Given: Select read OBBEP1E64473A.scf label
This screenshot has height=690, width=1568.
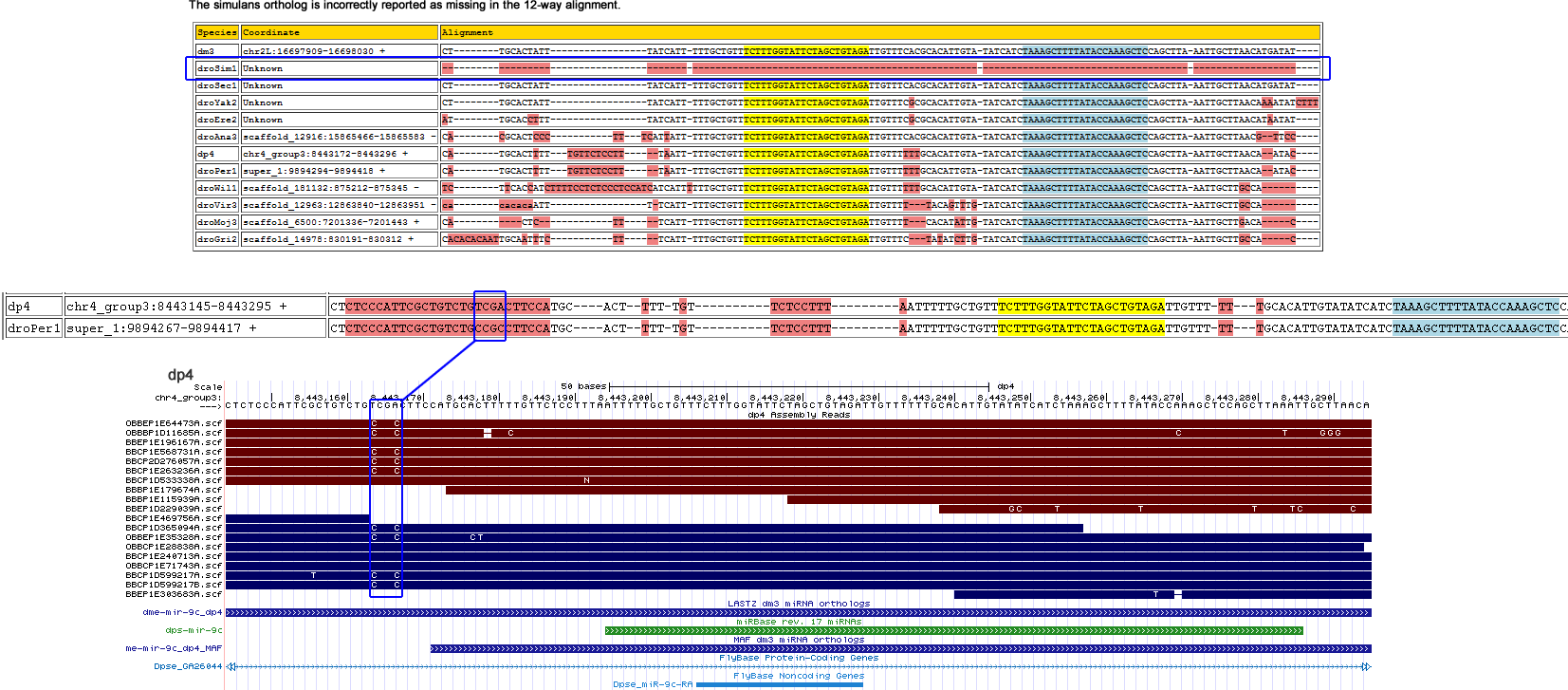Looking at the screenshot, I should coord(174,423).
